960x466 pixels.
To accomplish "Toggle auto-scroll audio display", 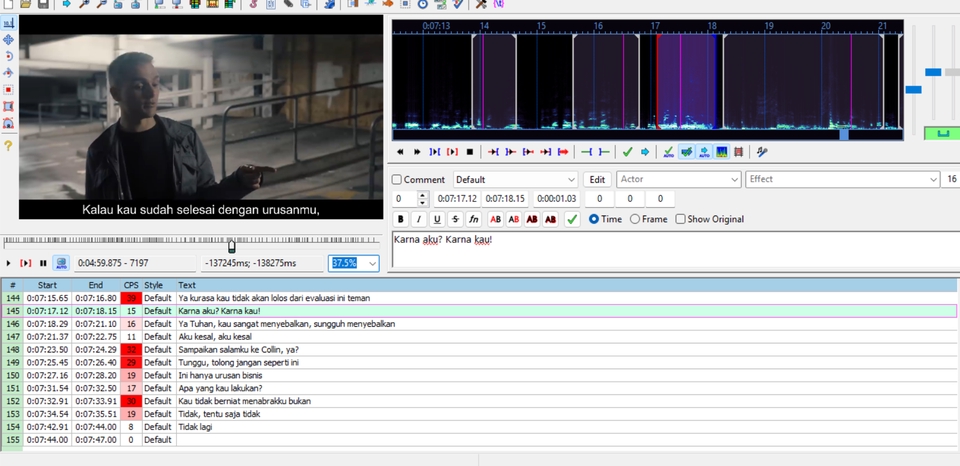I will click(704, 152).
